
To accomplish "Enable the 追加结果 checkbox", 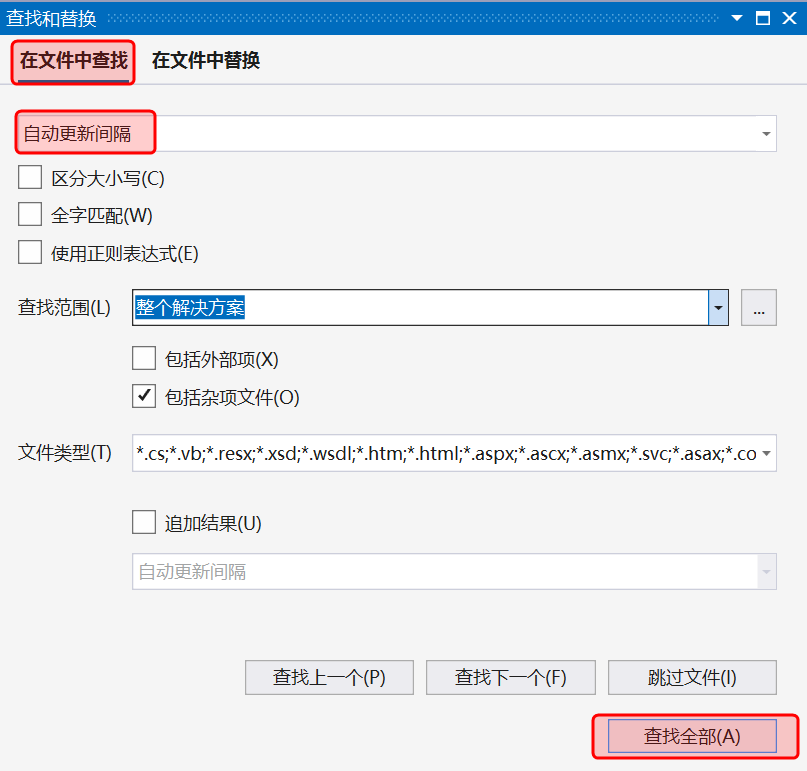I will tap(144, 522).
